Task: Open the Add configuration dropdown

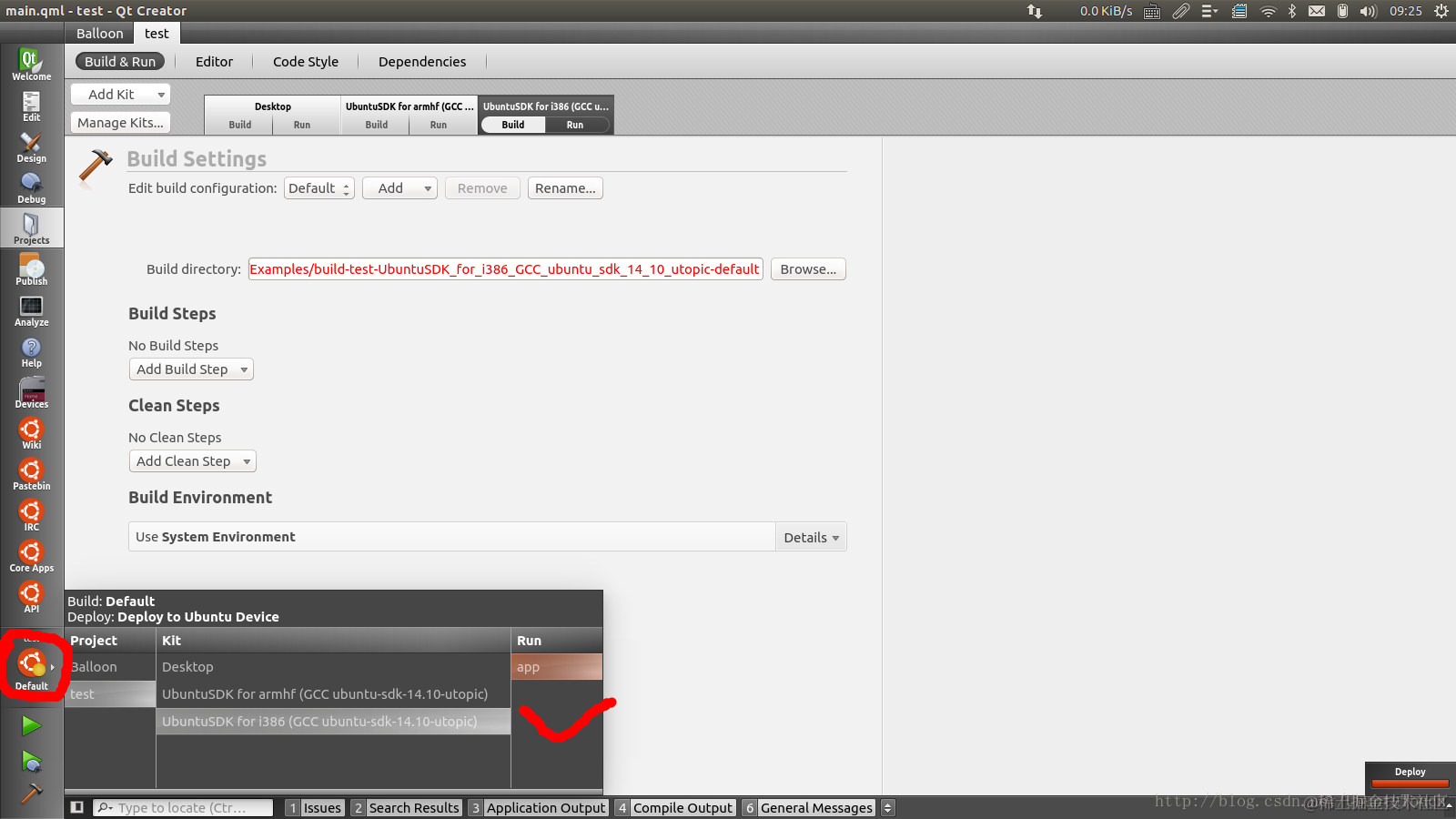Action: pos(399,188)
